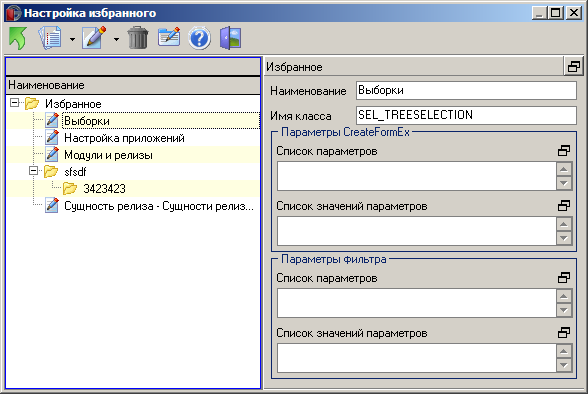588x394 pixels.
Task: Click filter Список параметров text area
Action: coord(416,303)
